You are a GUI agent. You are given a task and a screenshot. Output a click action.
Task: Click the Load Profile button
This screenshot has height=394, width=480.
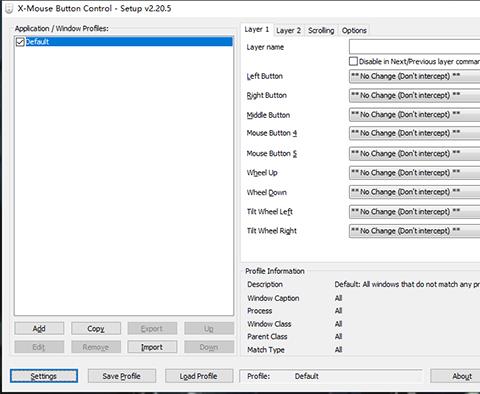[199, 376]
